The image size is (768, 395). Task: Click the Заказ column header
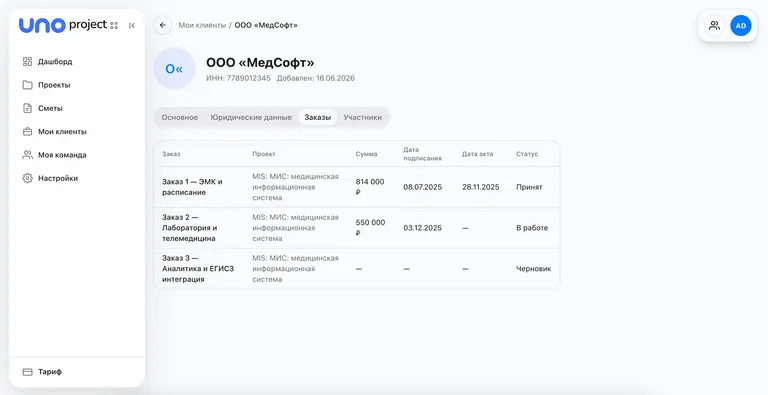coord(171,154)
